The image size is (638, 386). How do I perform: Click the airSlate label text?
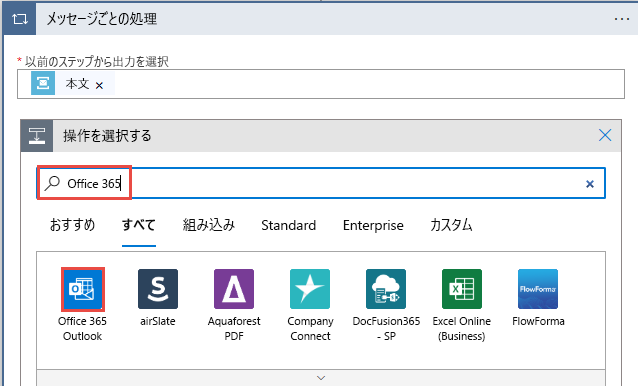pos(158,321)
